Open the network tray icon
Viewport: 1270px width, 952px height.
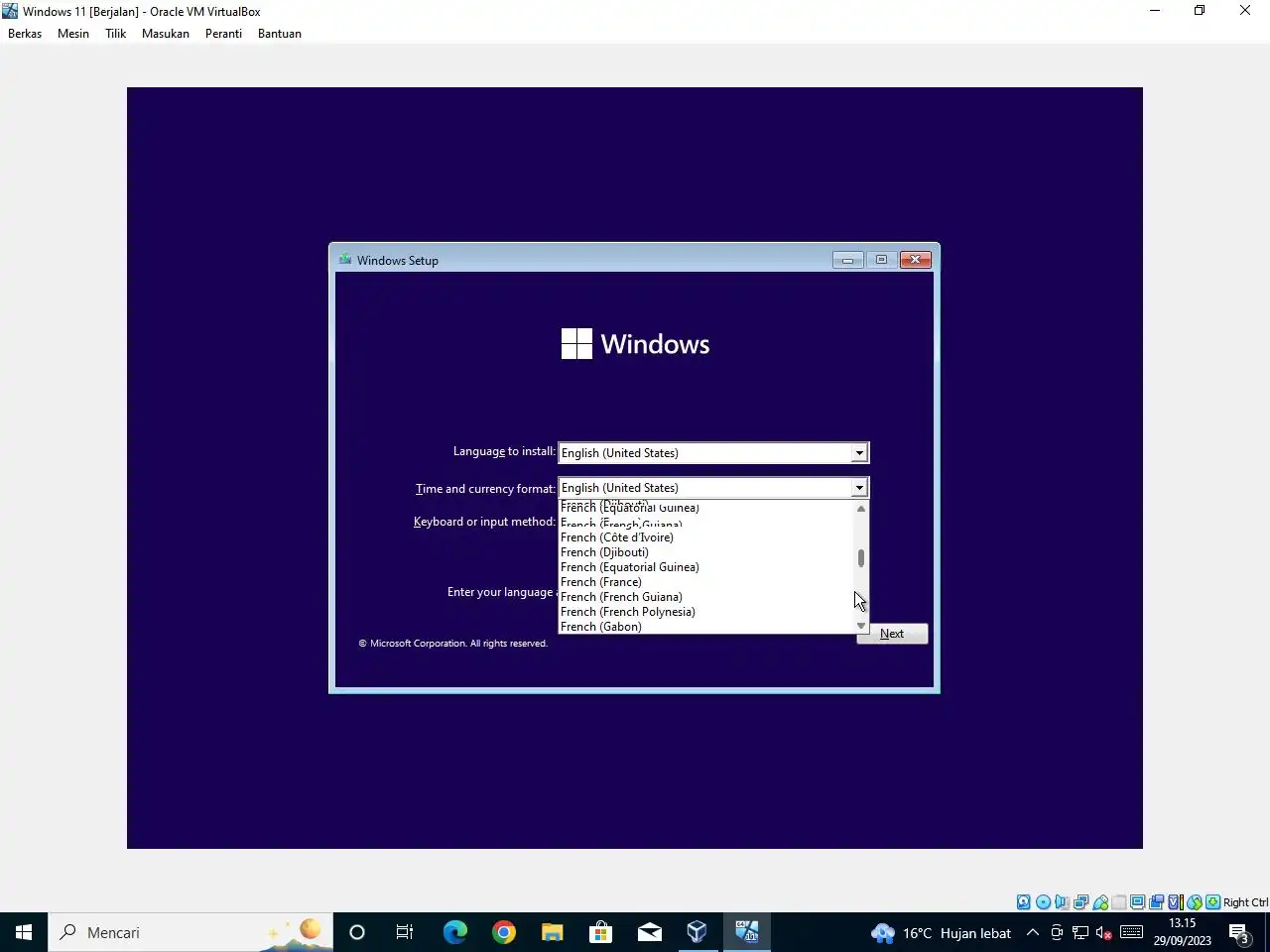(x=1080, y=933)
